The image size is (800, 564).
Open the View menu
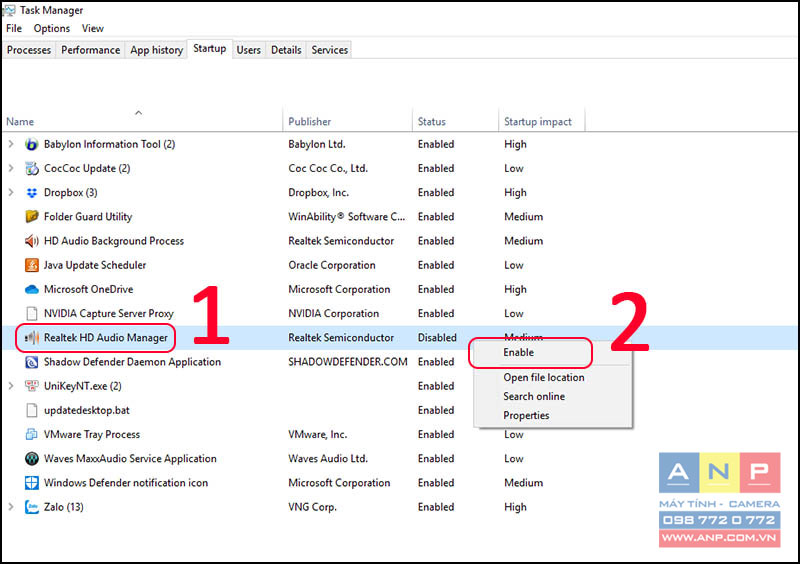[x=92, y=29]
